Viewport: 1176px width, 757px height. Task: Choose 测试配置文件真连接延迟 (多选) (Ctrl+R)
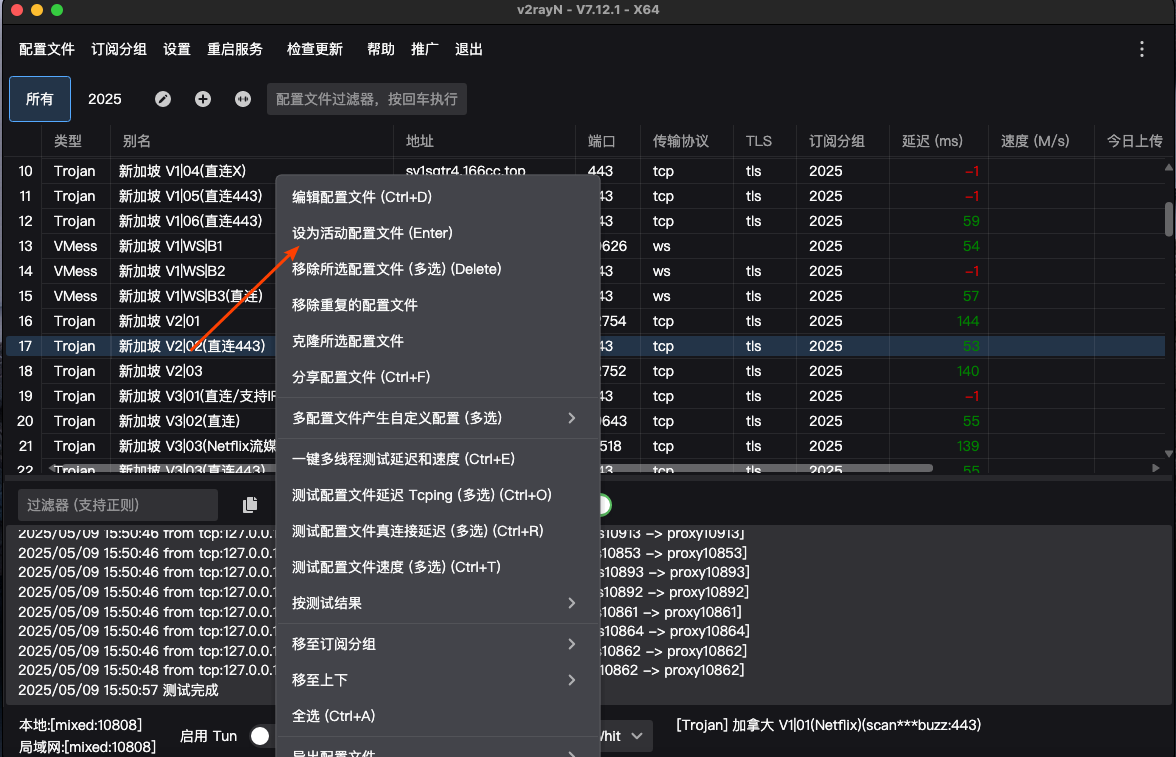coord(438,531)
